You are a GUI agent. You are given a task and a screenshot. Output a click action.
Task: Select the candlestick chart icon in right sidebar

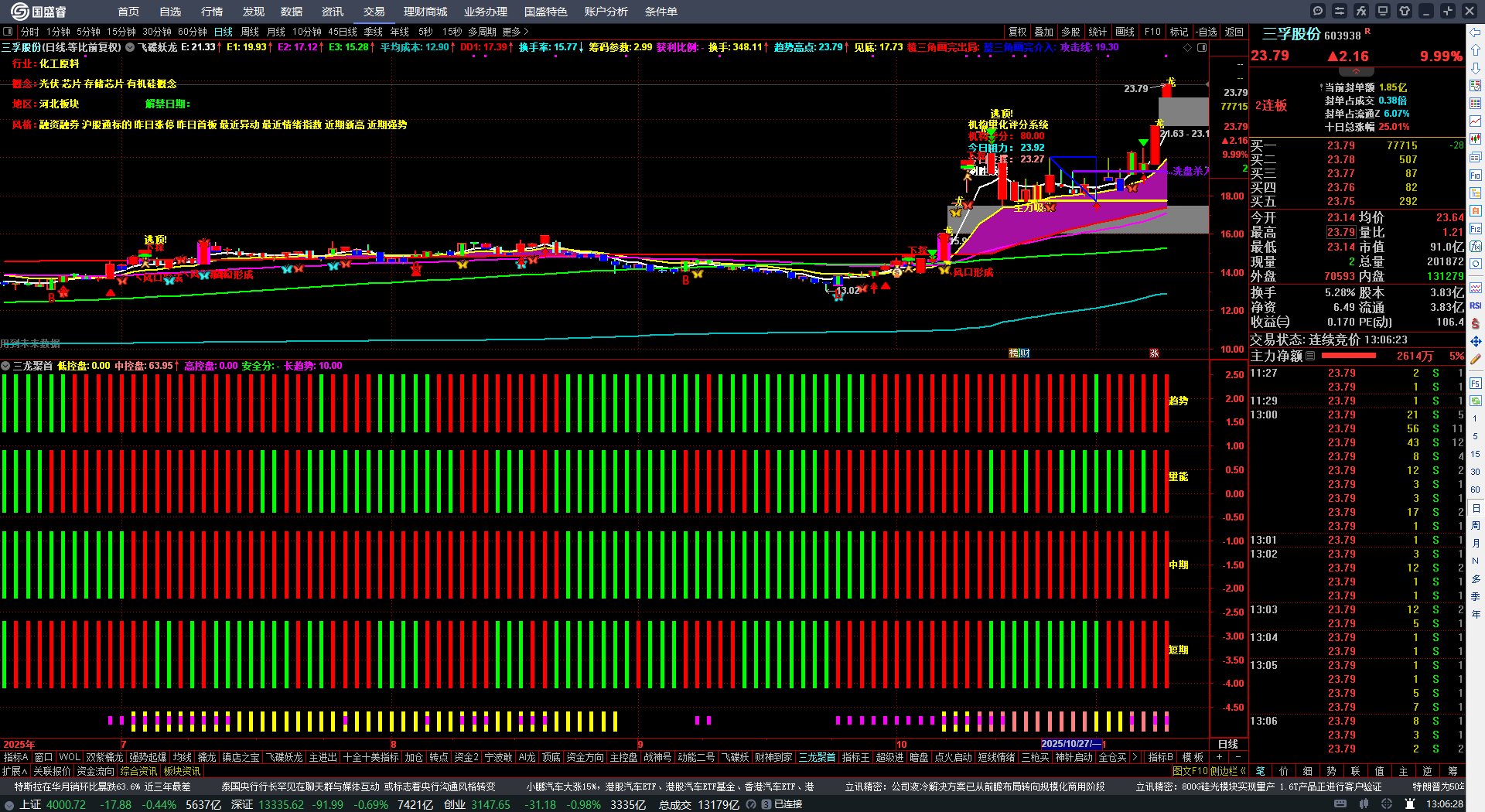coord(1476,139)
